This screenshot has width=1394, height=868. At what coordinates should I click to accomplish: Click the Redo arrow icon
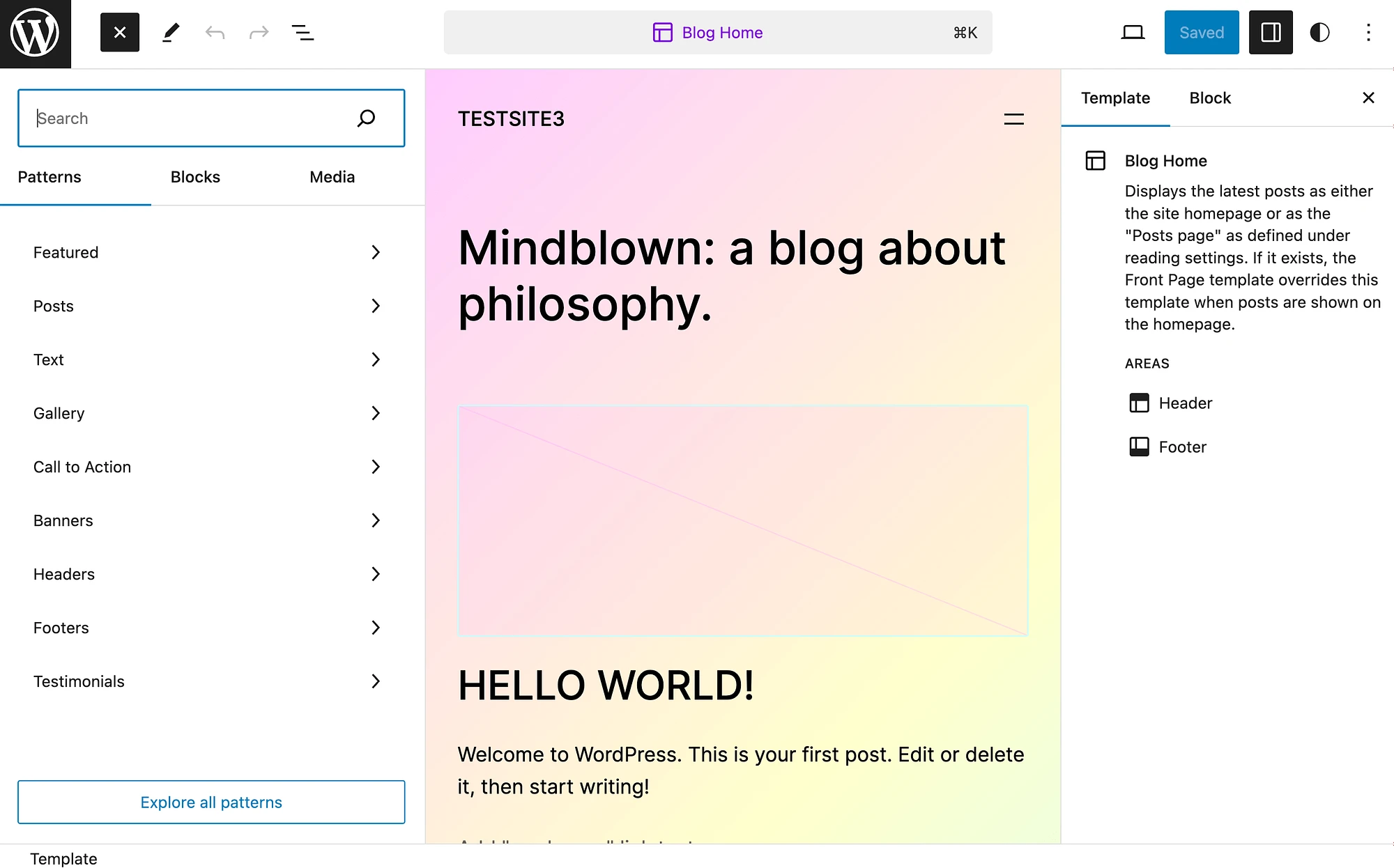258,33
